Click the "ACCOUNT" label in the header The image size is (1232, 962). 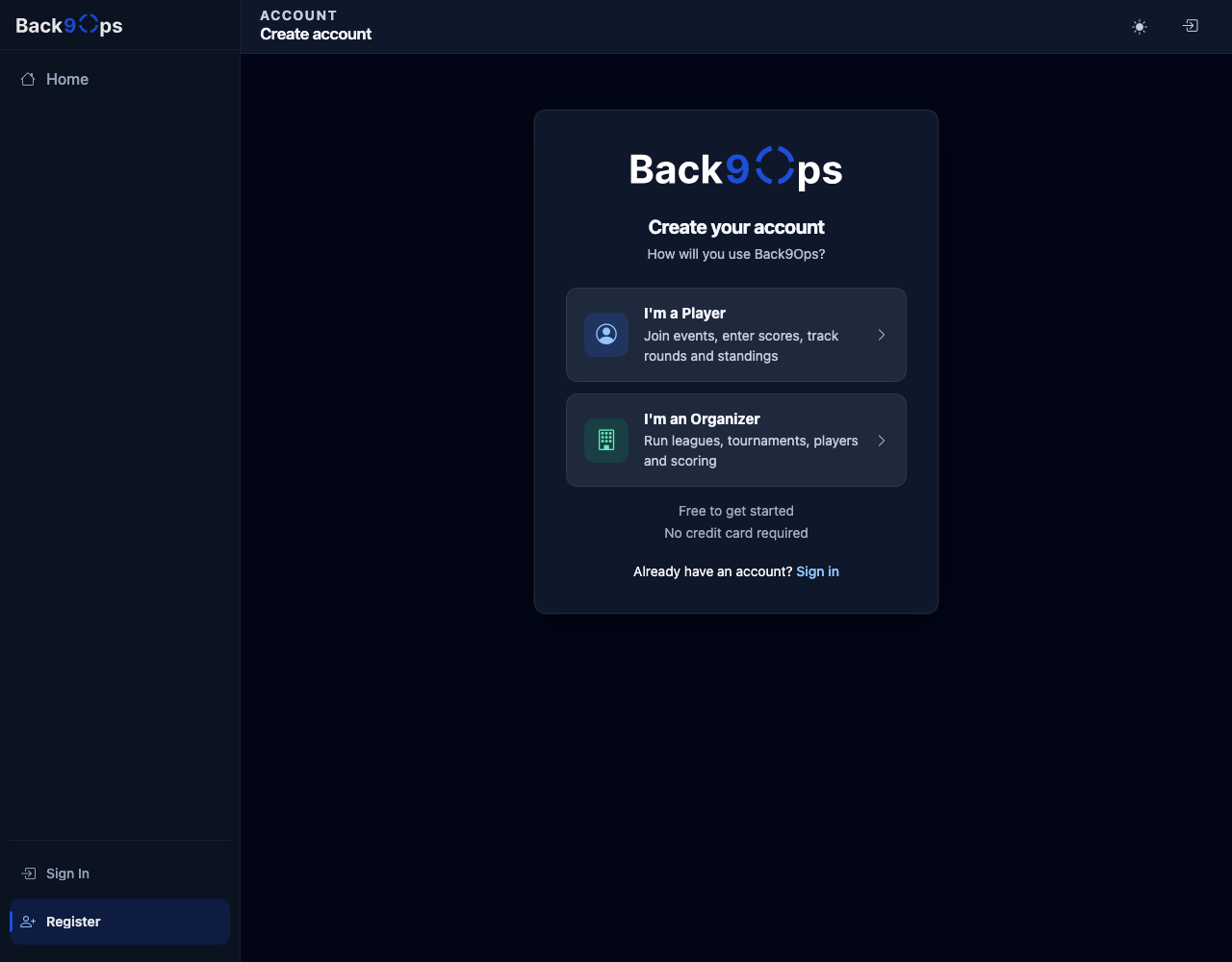(298, 15)
